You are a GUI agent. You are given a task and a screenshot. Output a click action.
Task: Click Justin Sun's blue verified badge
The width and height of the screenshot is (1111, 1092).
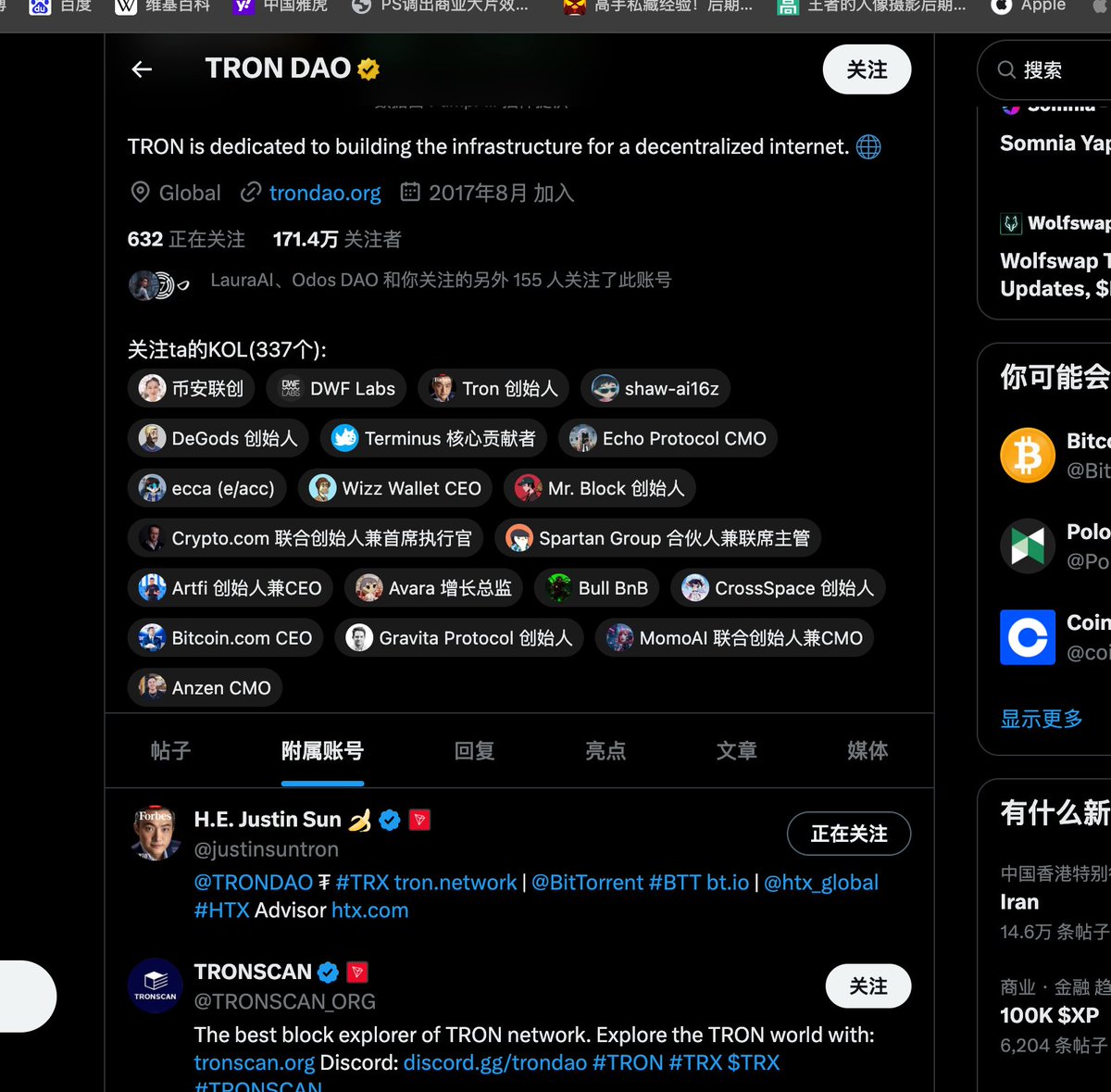[x=390, y=820]
